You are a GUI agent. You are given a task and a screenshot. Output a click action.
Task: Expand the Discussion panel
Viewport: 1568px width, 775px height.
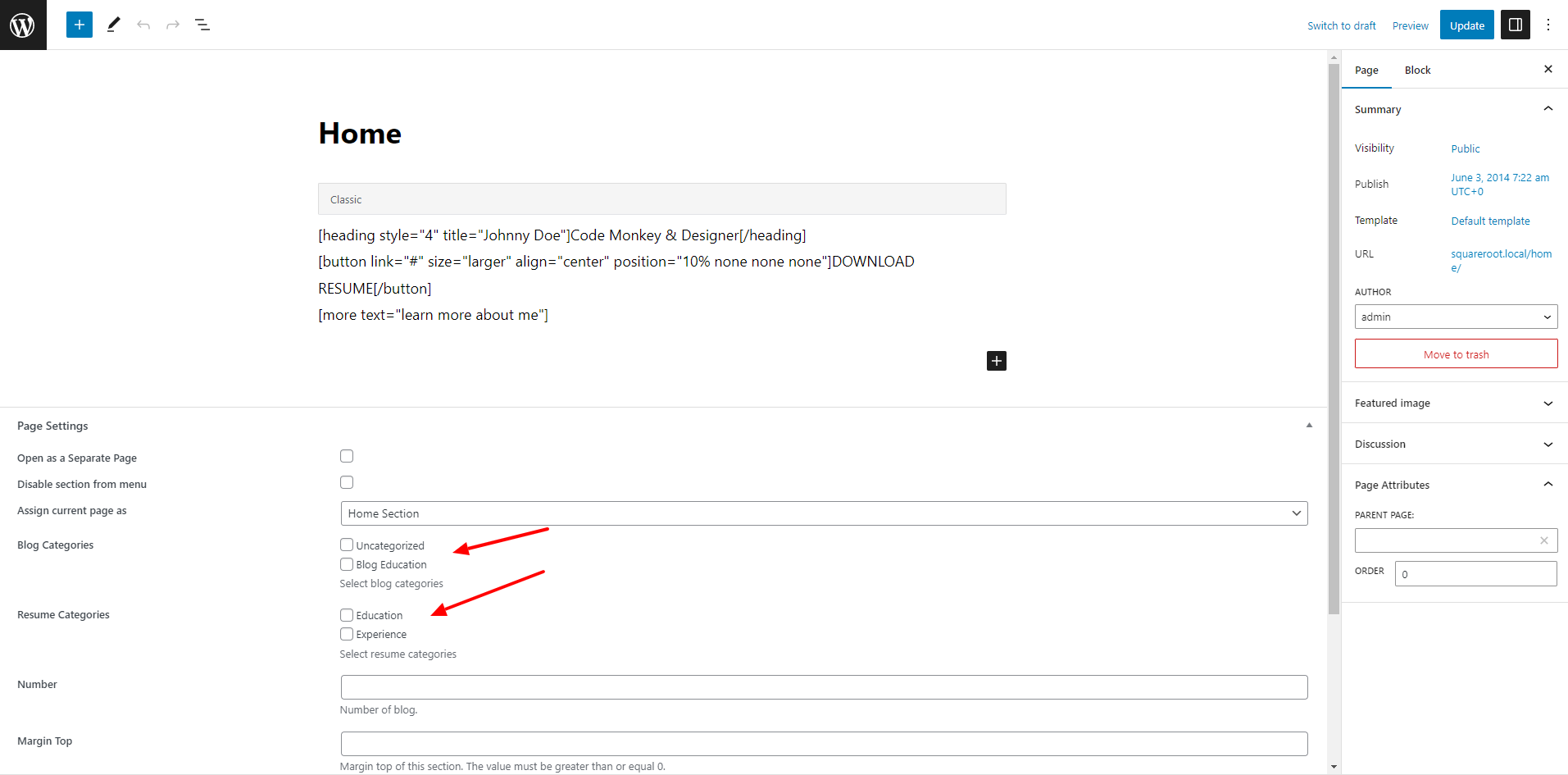[x=1455, y=444]
